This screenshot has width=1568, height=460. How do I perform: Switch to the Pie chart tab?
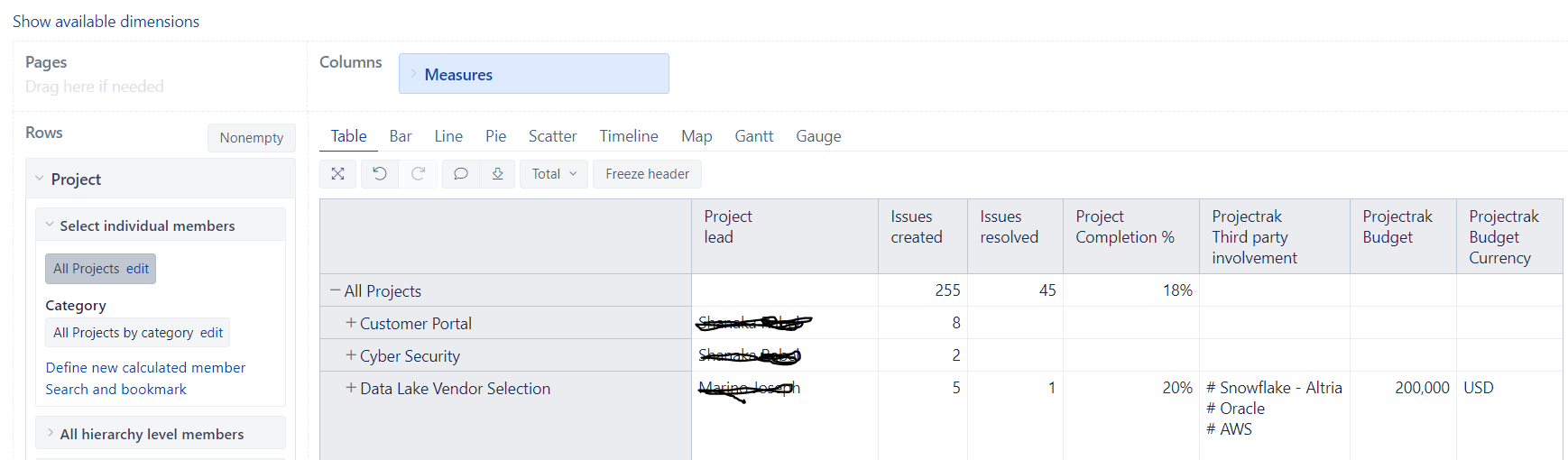click(495, 136)
